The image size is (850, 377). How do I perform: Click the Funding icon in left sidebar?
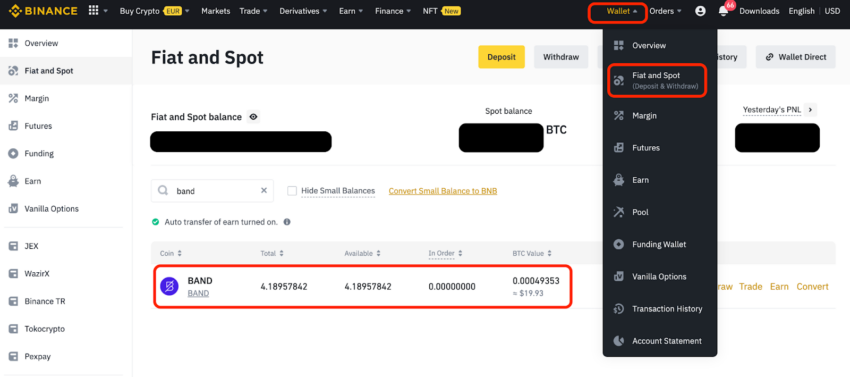[x=14, y=154]
